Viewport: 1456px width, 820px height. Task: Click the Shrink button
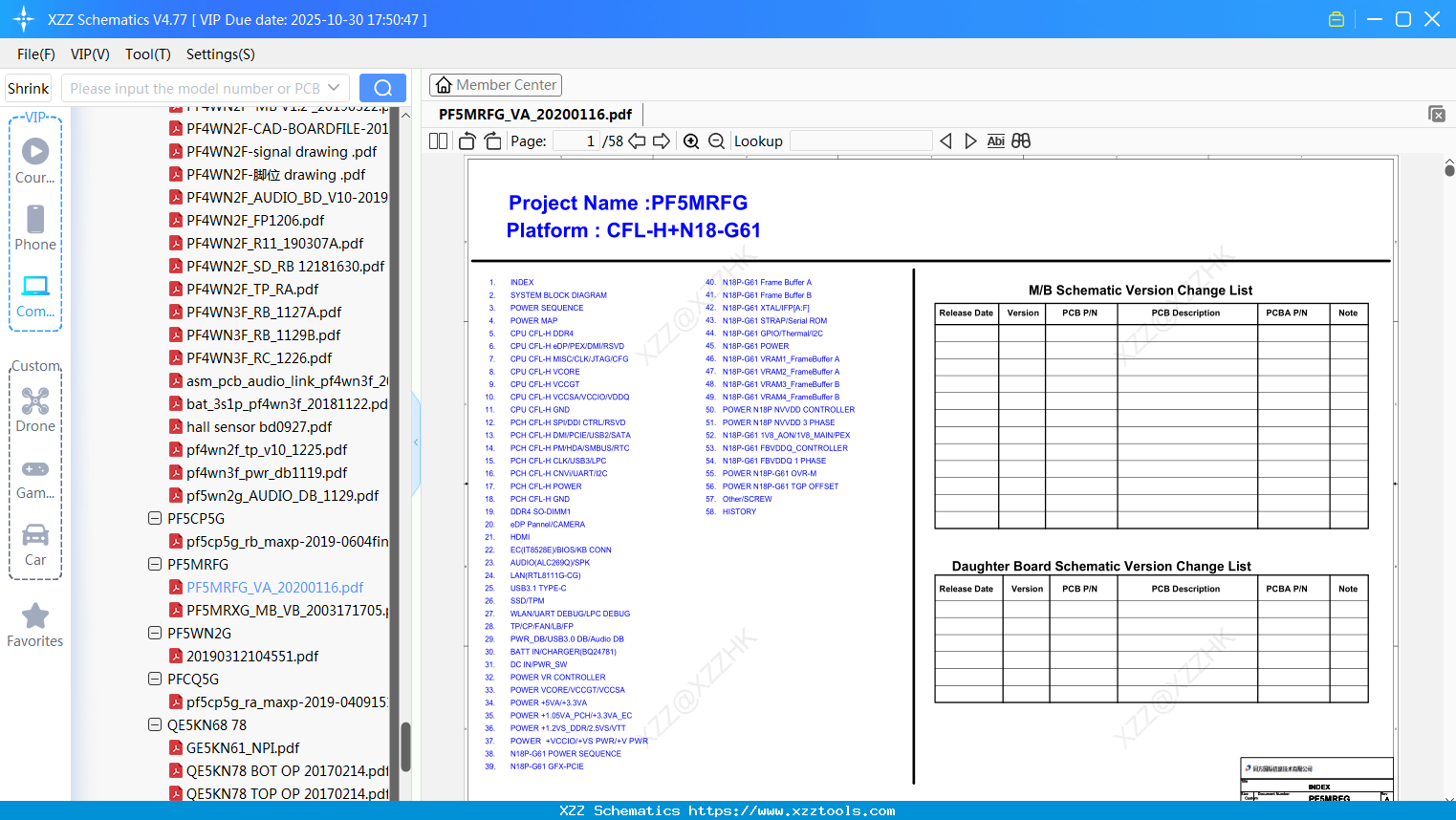click(x=29, y=88)
